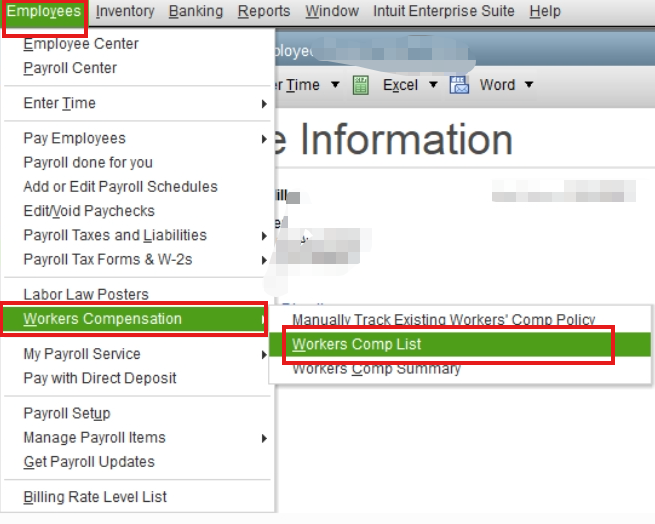The image size is (655, 524).
Task: Open the Reports menu
Action: point(264,11)
